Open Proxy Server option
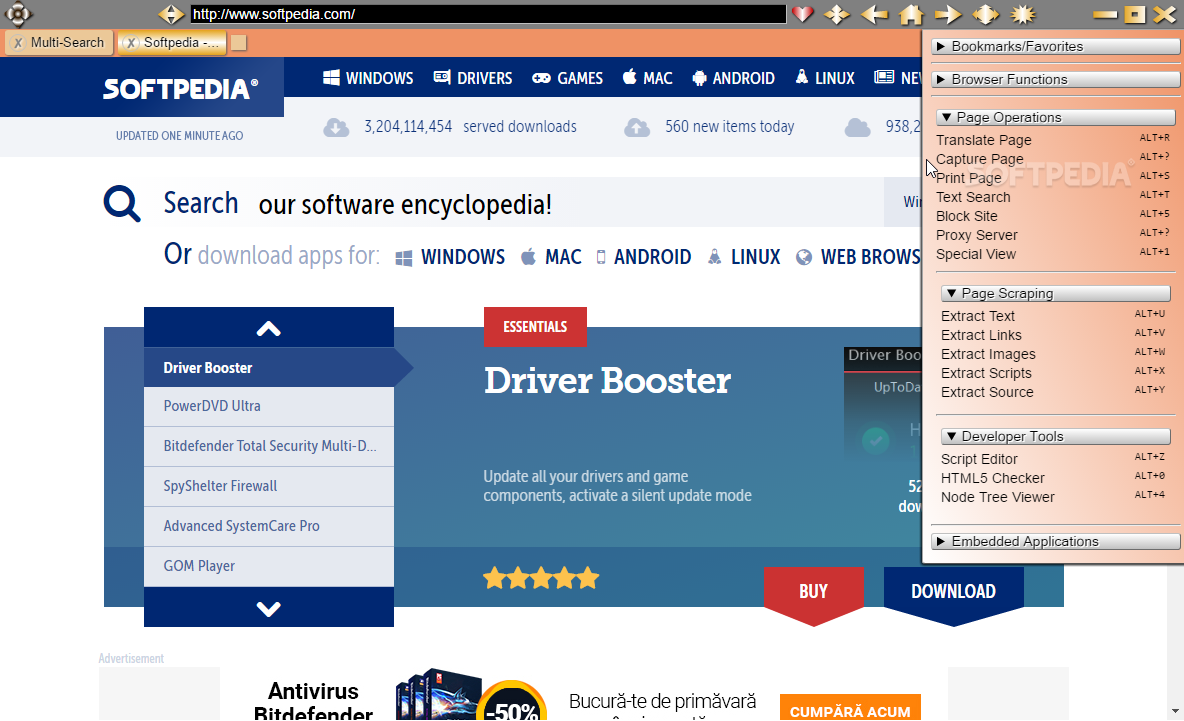The height and width of the screenshot is (721, 1184). (x=976, y=235)
